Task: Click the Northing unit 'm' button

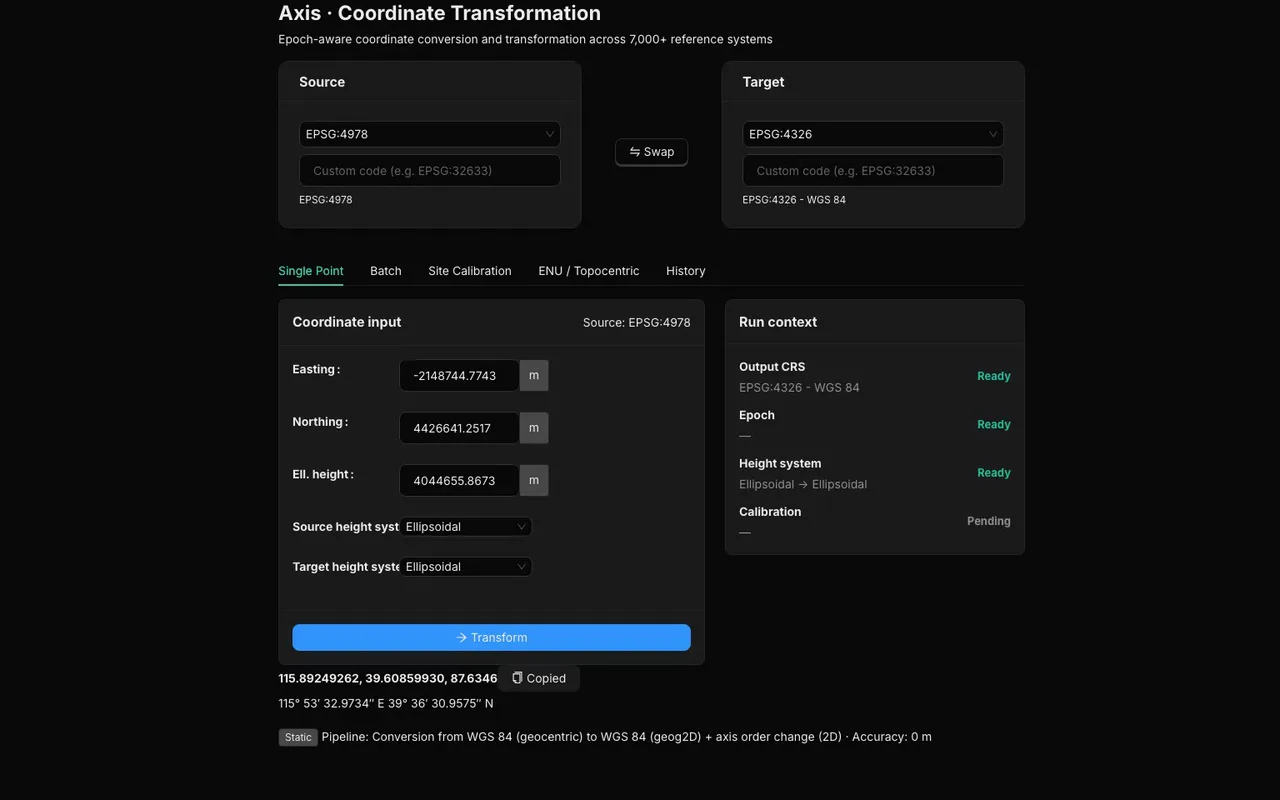Action: pos(534,428)
